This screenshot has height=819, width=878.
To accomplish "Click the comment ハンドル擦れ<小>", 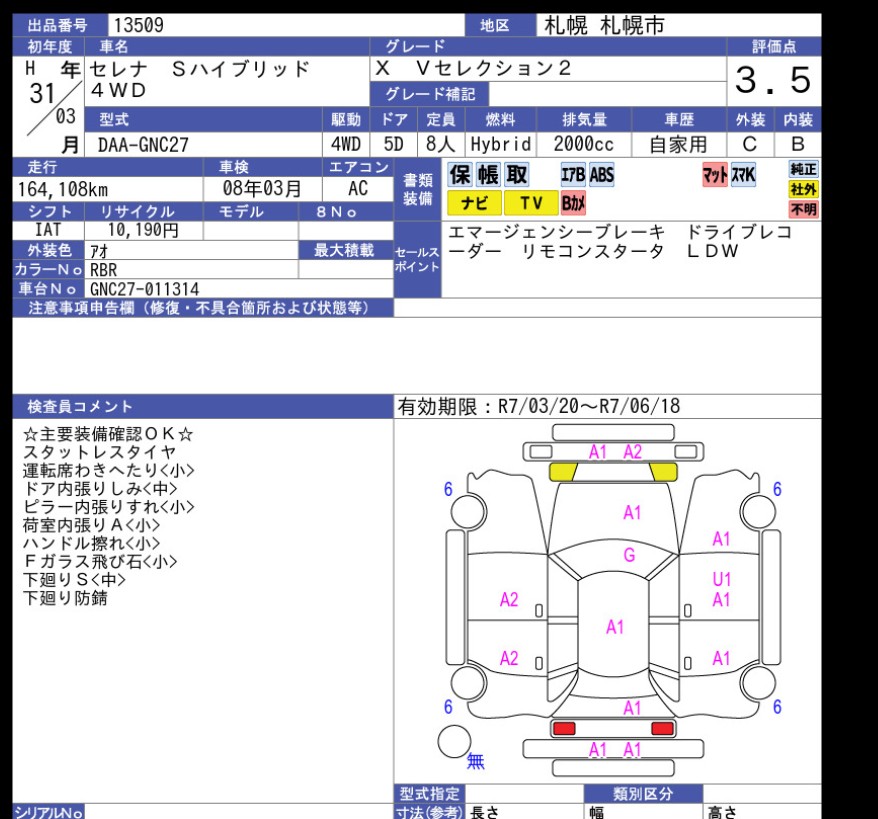I will [91, 543].
